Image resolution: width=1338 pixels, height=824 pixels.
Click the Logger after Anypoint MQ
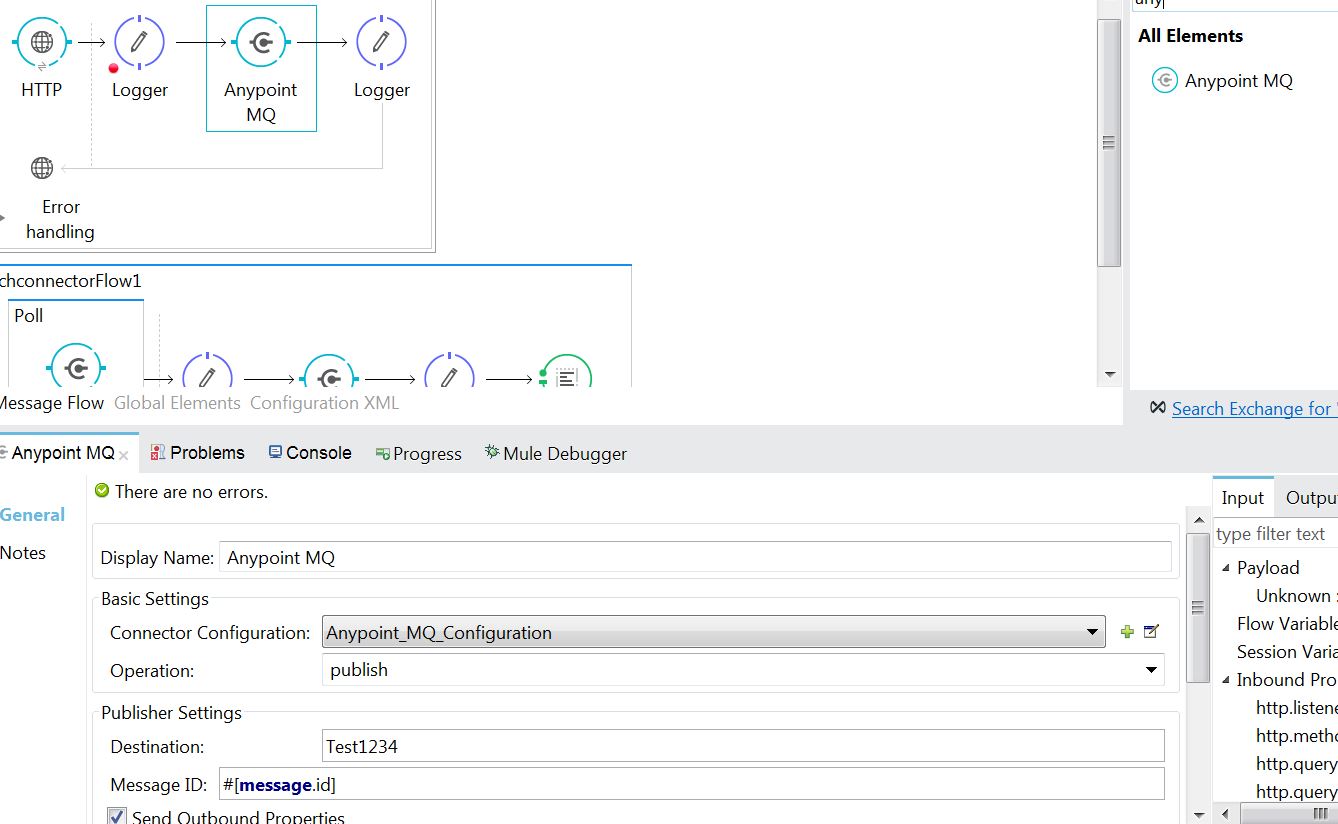point(381,42)
